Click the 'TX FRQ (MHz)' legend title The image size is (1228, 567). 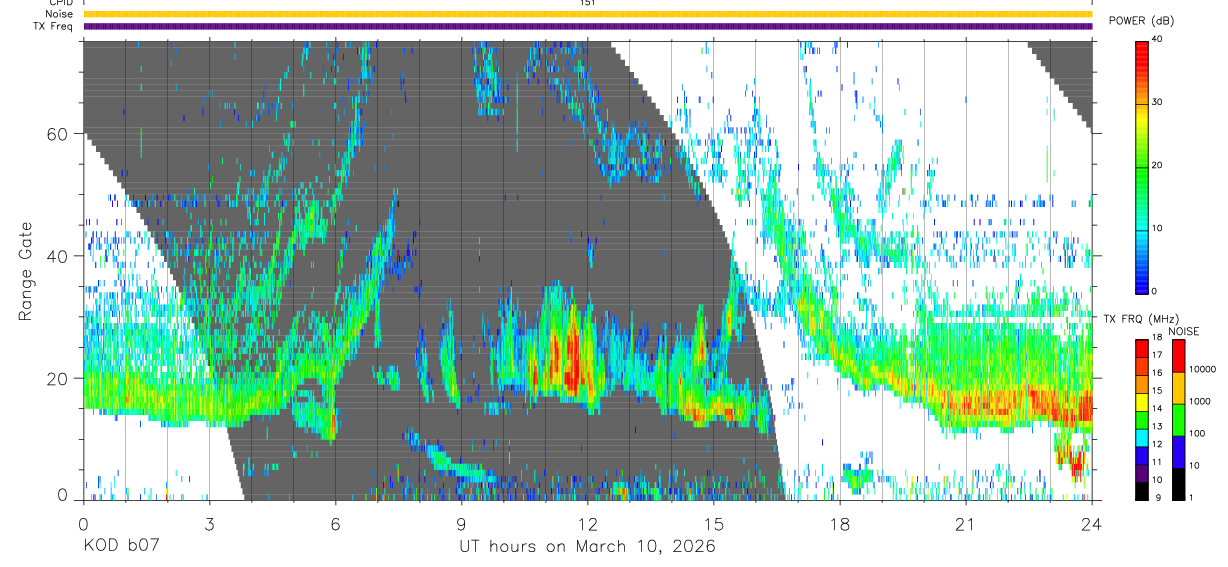(1141, 319)
